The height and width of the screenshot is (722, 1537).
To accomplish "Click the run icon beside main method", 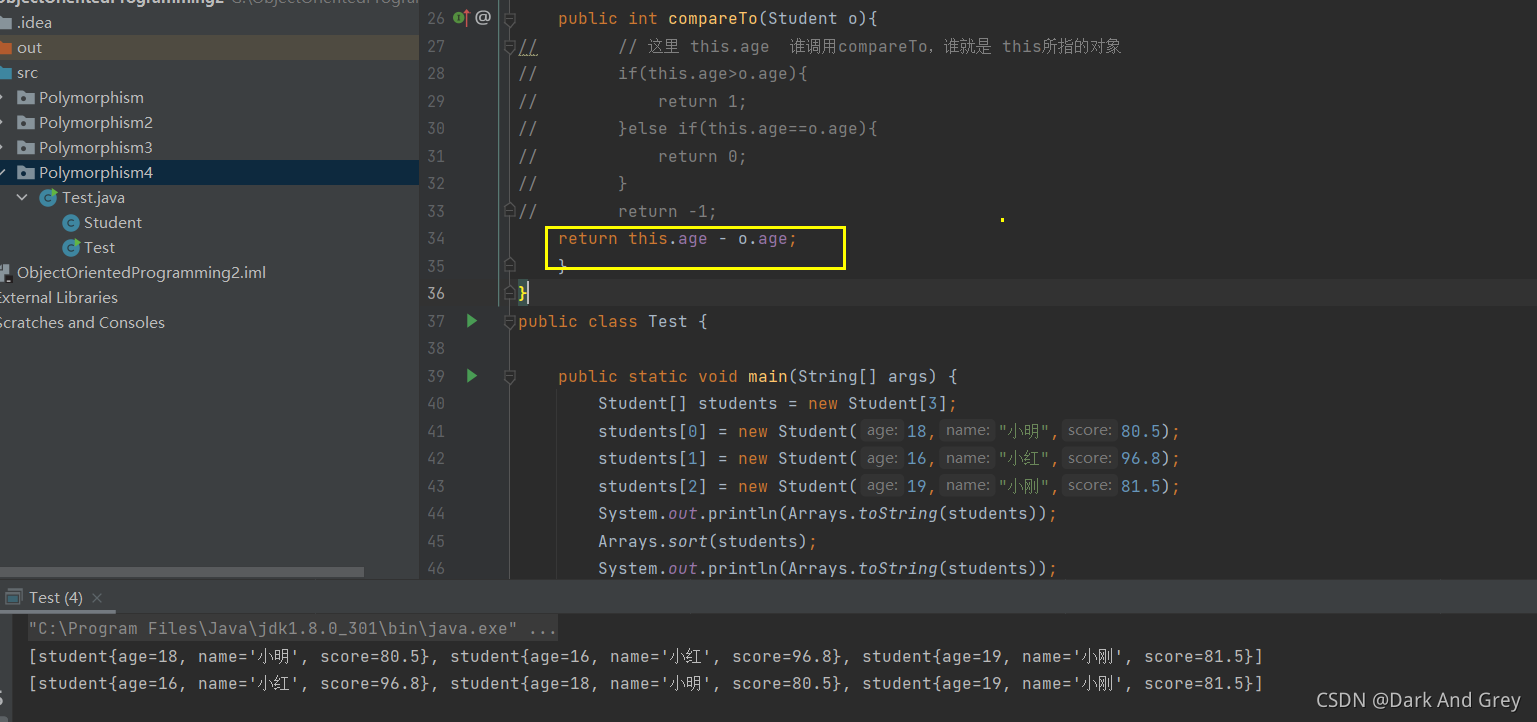I will click(472, 376).
